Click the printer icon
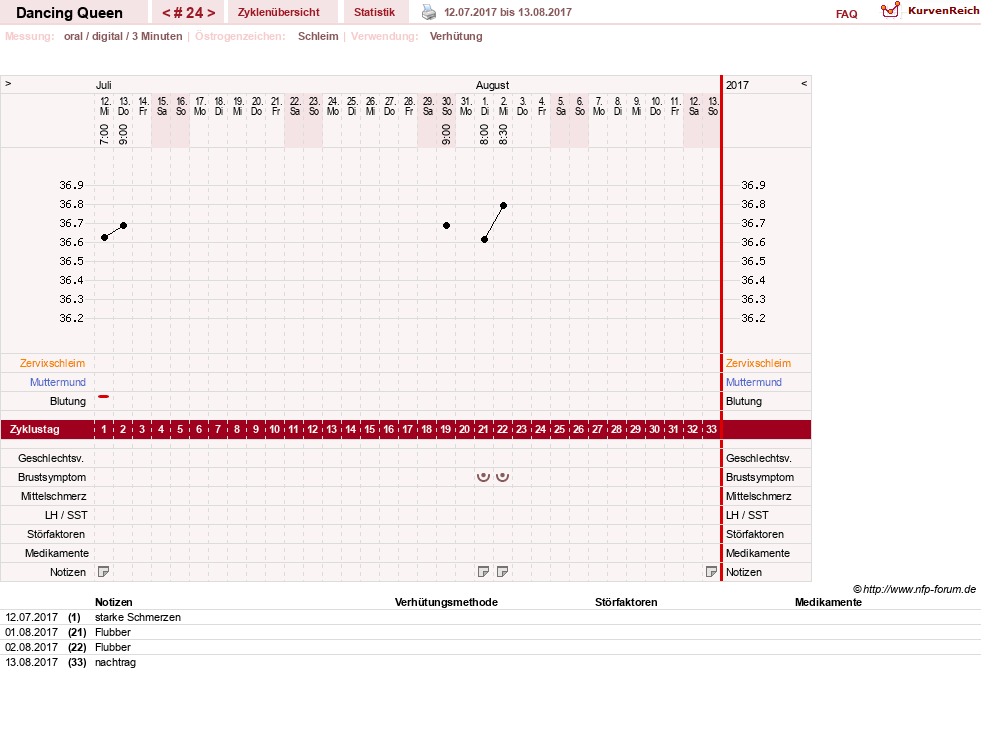 coord(429,12)
